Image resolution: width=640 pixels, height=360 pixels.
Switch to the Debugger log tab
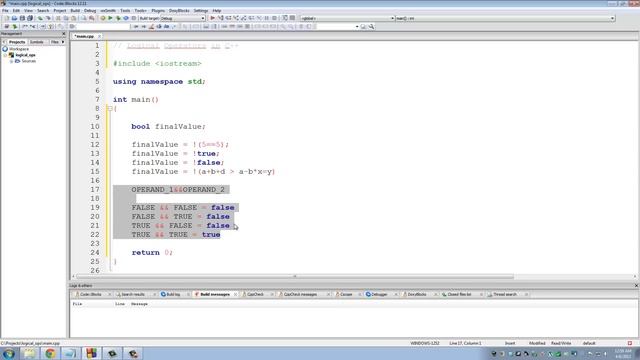[x=379, y=294]
